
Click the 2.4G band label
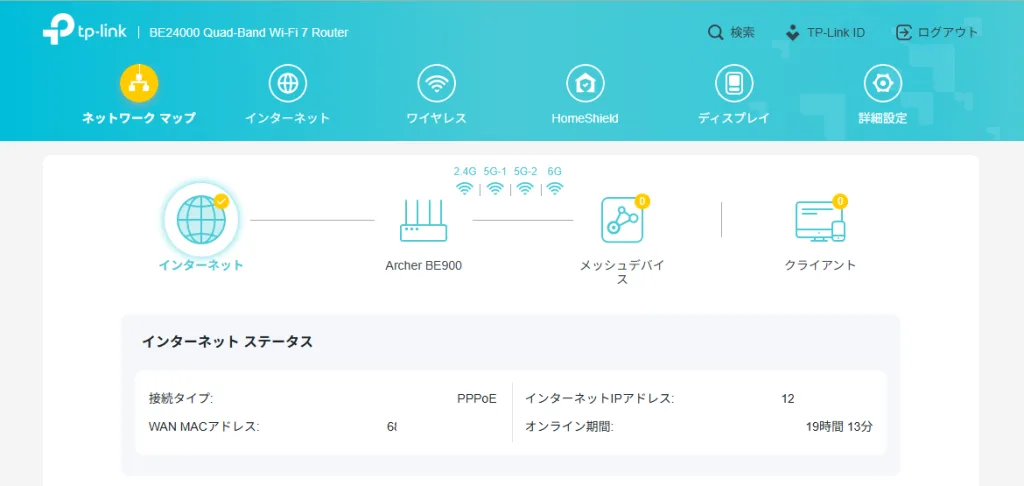tap(465, 171)
